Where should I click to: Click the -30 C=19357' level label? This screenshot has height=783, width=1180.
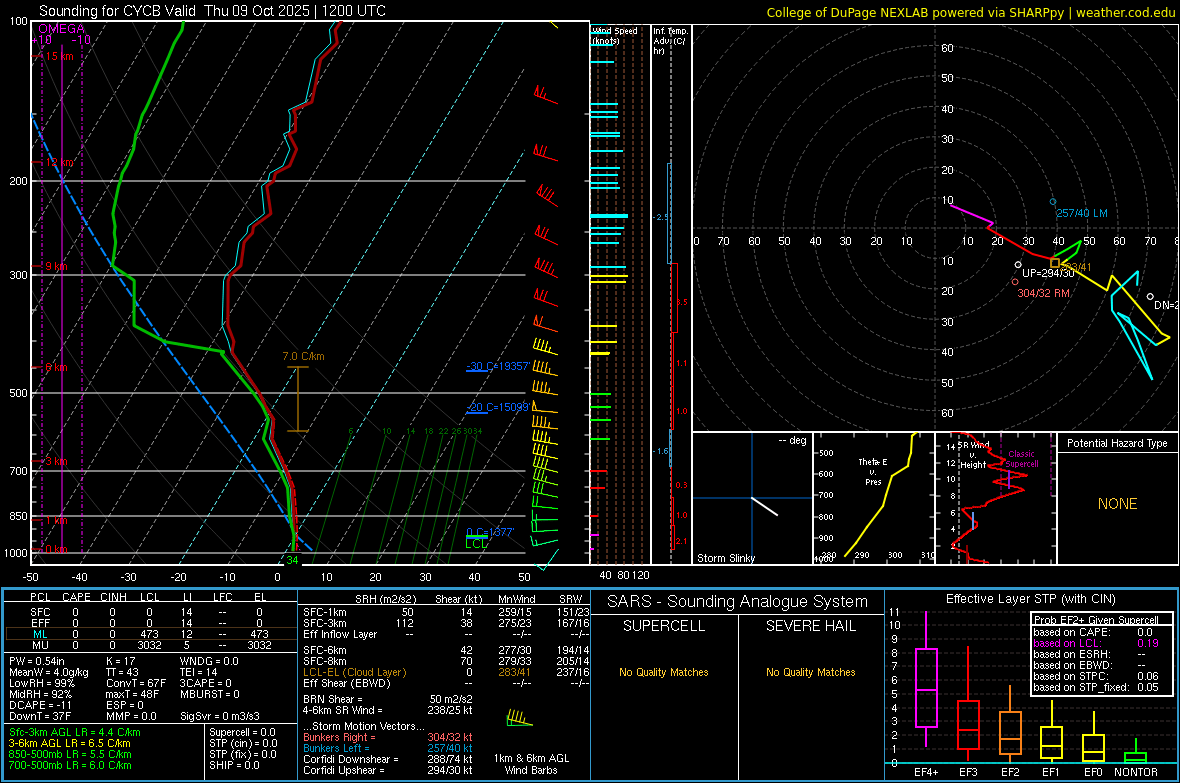click(x=498, y=367)
